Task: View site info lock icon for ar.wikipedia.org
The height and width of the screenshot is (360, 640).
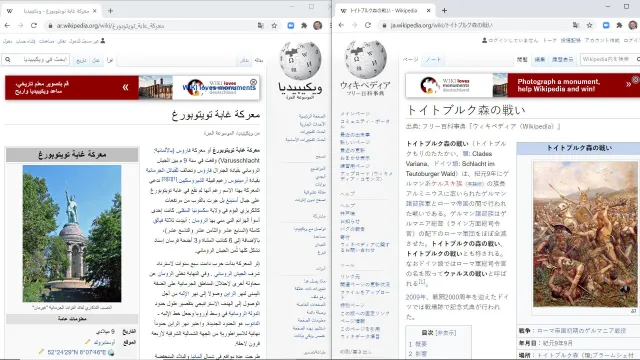Action: pos(50,25)
